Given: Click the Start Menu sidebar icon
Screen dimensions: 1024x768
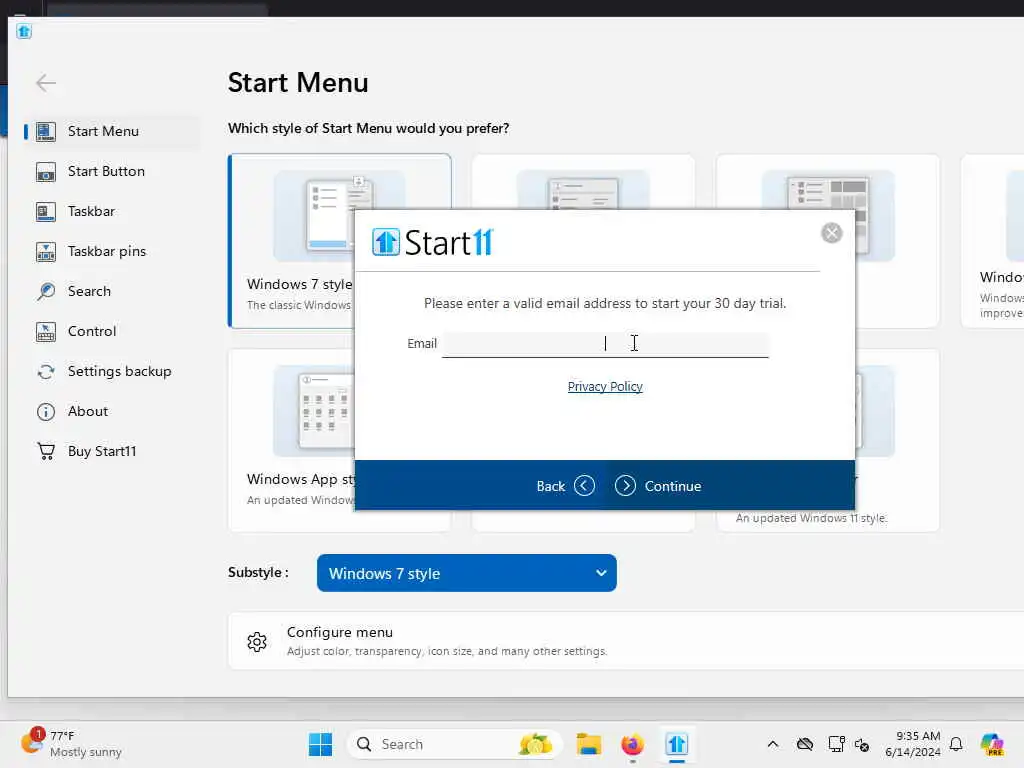Looking at the screenshot, I should 46,131.
